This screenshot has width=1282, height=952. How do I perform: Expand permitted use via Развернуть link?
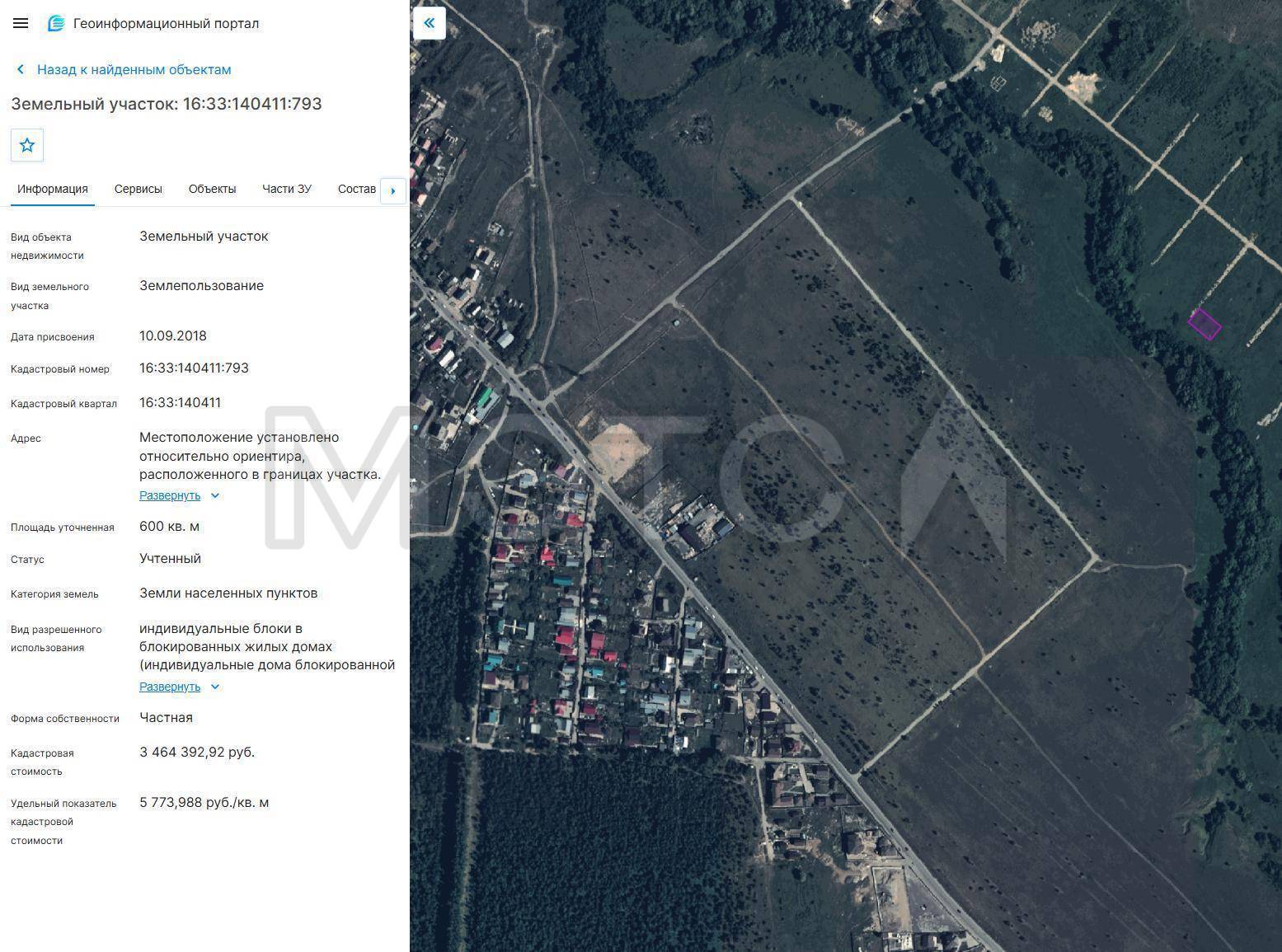click(170, 687)
